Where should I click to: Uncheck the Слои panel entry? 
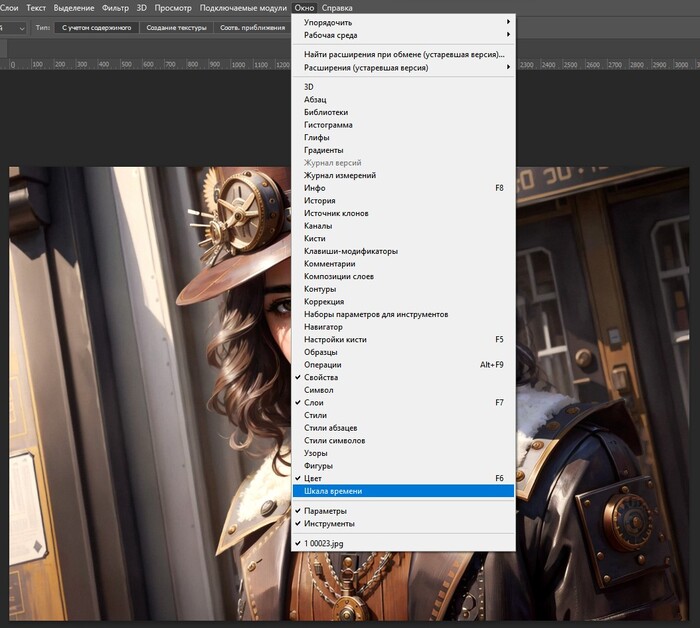(314, 403)
